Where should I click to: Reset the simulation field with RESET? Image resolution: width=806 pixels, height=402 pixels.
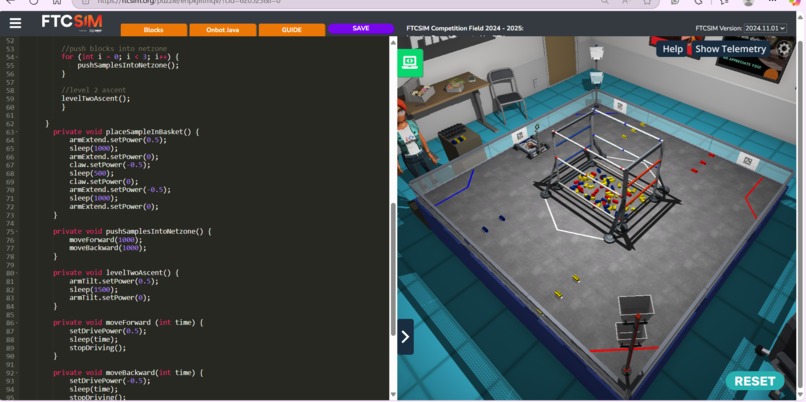pyautogui.click(x=755, y=381)
